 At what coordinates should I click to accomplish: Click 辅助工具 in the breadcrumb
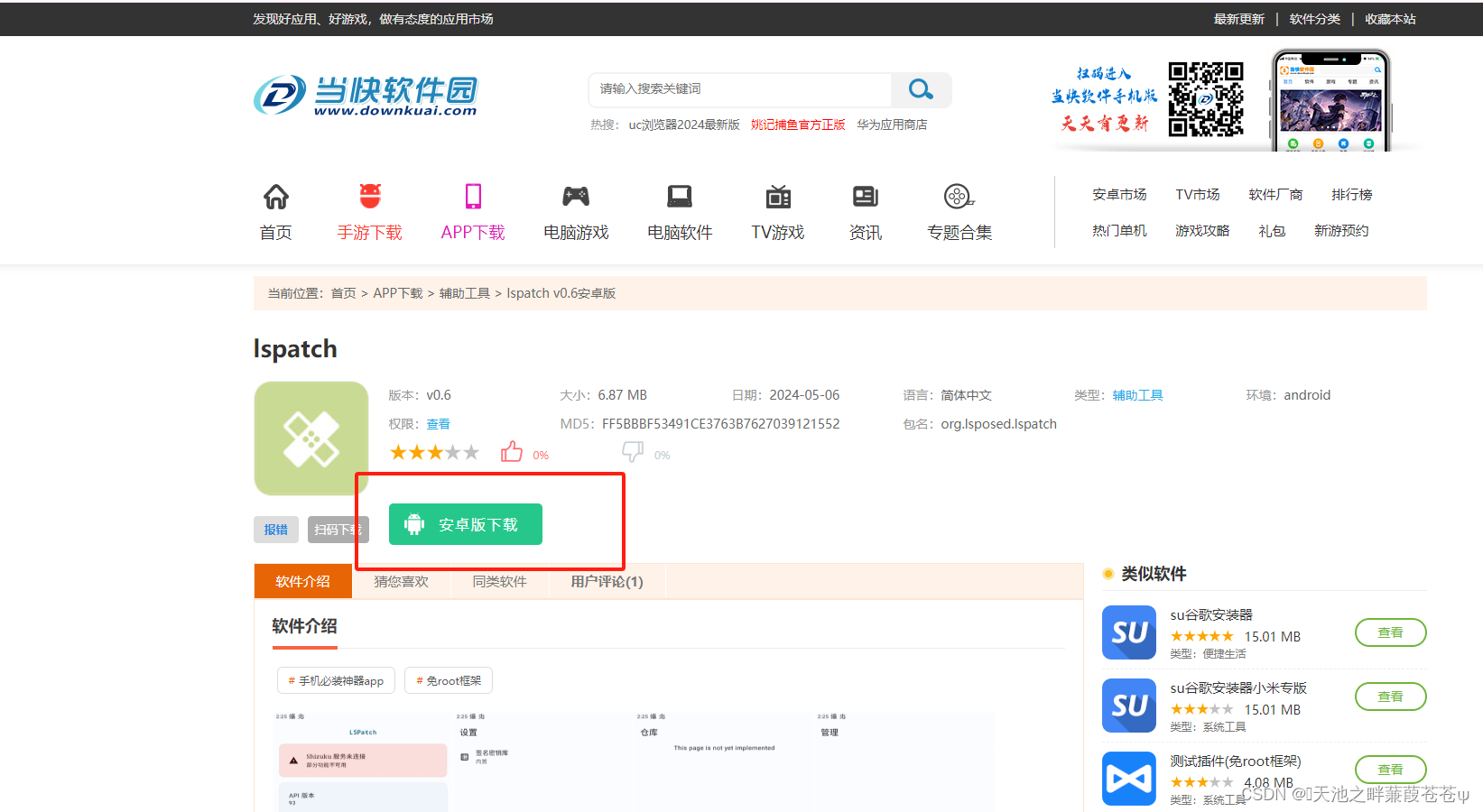click(x=465, y=293)
